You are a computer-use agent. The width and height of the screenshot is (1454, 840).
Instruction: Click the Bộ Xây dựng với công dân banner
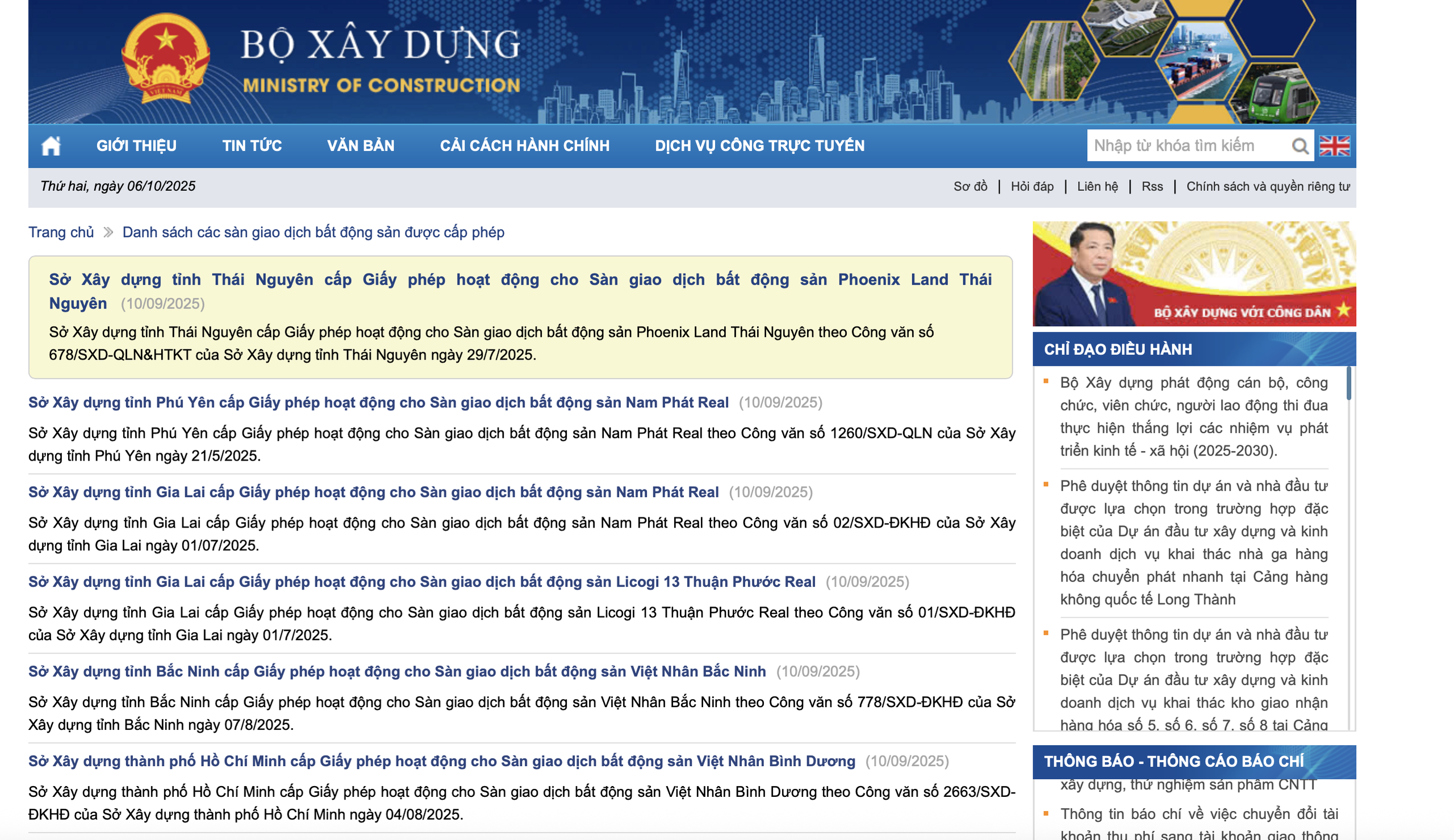(x=1193, y=274)
